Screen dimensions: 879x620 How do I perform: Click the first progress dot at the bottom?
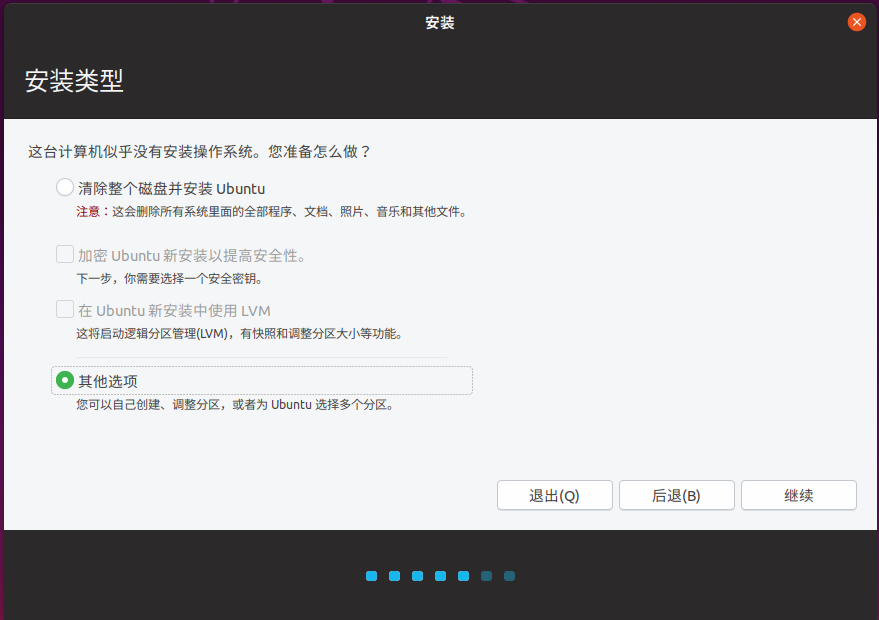click(x=371, y=576)
